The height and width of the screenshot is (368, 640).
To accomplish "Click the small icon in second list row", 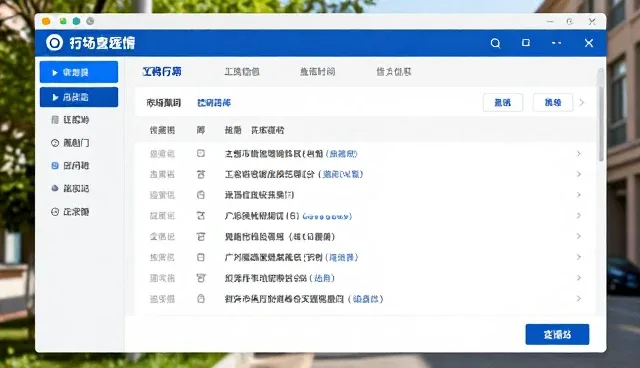I will tap(201, 174).
